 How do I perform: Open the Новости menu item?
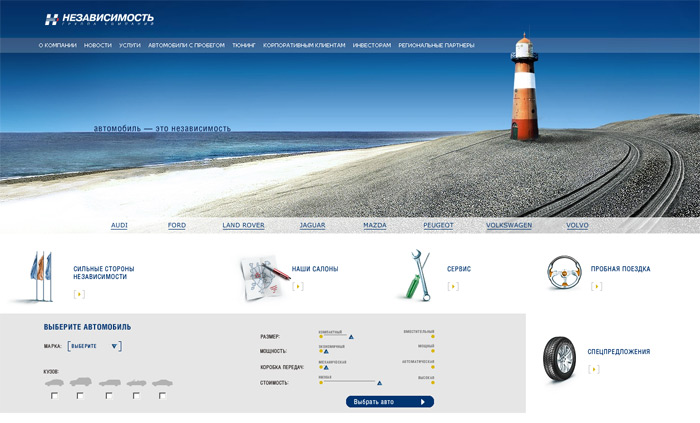coord(98,46)
